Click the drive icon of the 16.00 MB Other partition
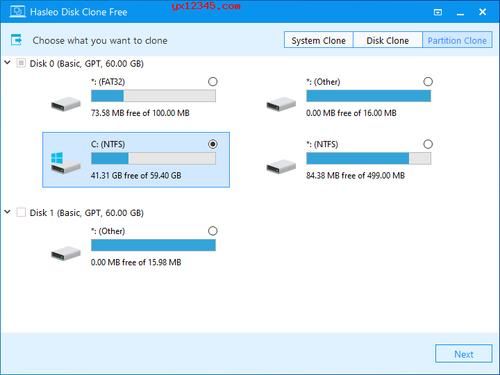Image resolution: width=500 pixels, height=375 pixels. point(281,104)
